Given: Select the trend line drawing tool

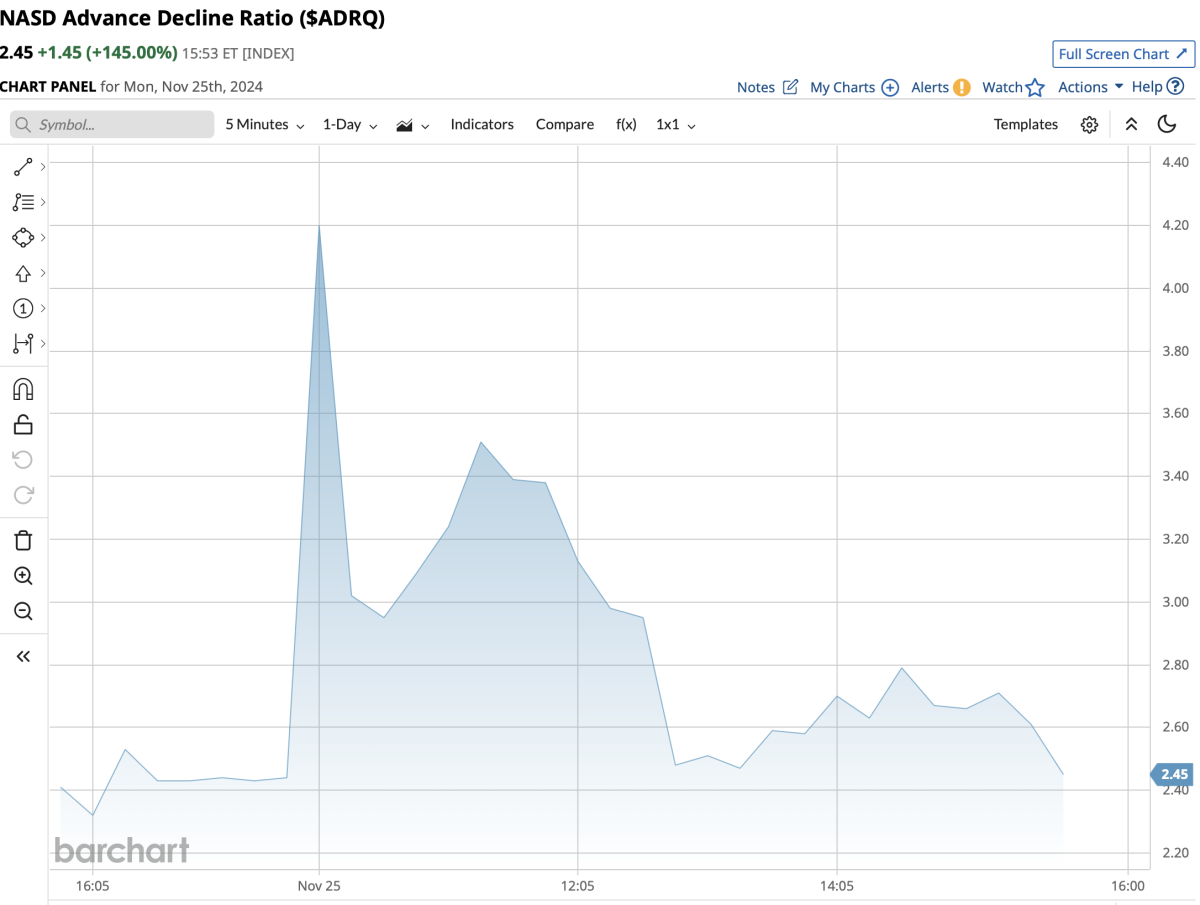Looking at the screenshot, I should pos(23,166).
